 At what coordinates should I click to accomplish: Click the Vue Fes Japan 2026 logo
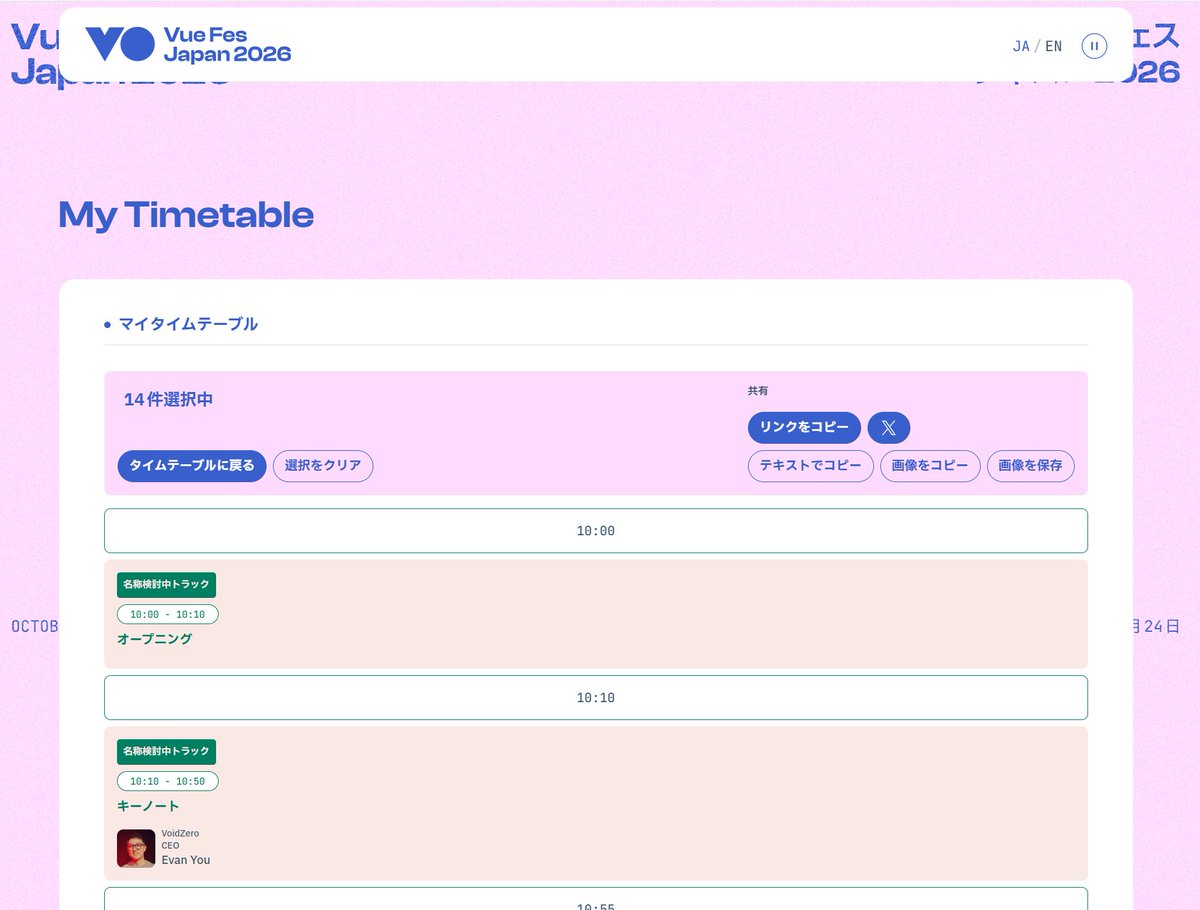[x=188, y=45]
